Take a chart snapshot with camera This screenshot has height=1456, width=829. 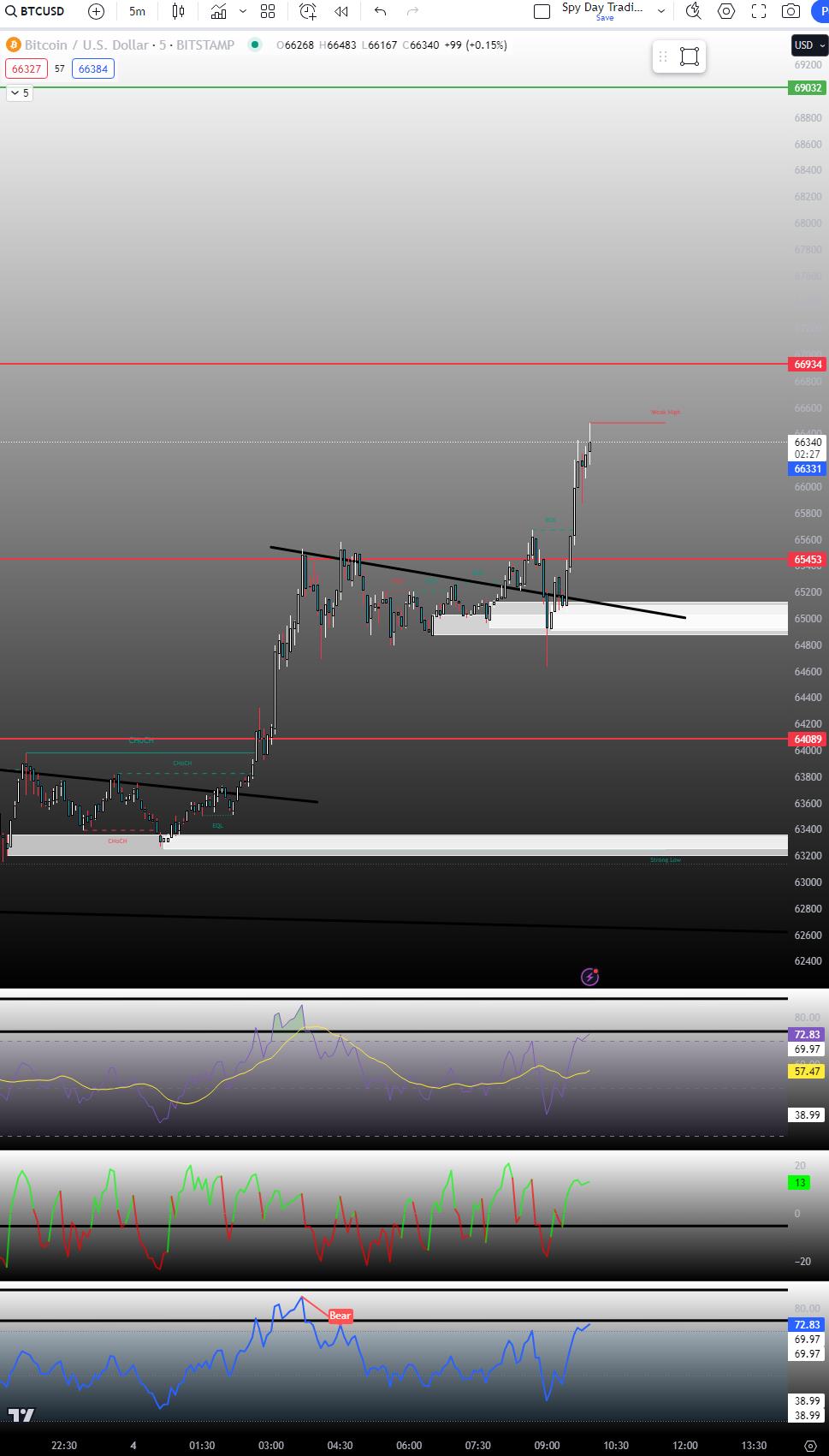pyautogui.click(x=791, y=11)
